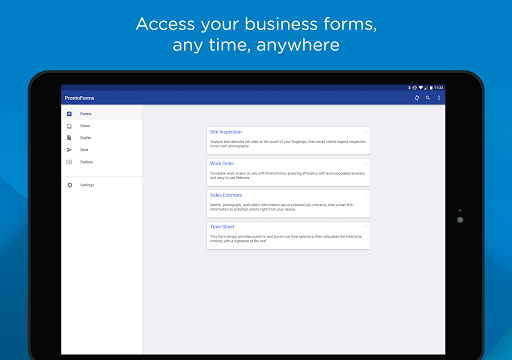The width and height of the screenshot is (512, 360).
Task: Click the Forms clipboard icon
Action: pos(69,114)
